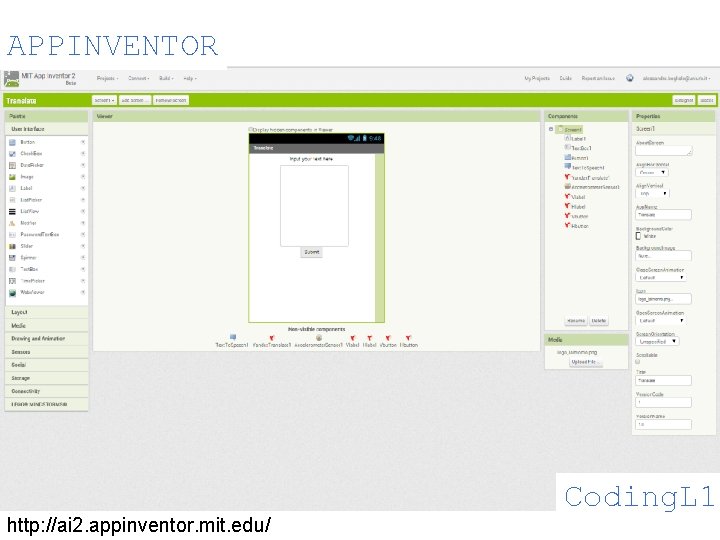
Task: Select AccelerometerSensor1 icon under Non-visible components
Action: click(319, 338)
